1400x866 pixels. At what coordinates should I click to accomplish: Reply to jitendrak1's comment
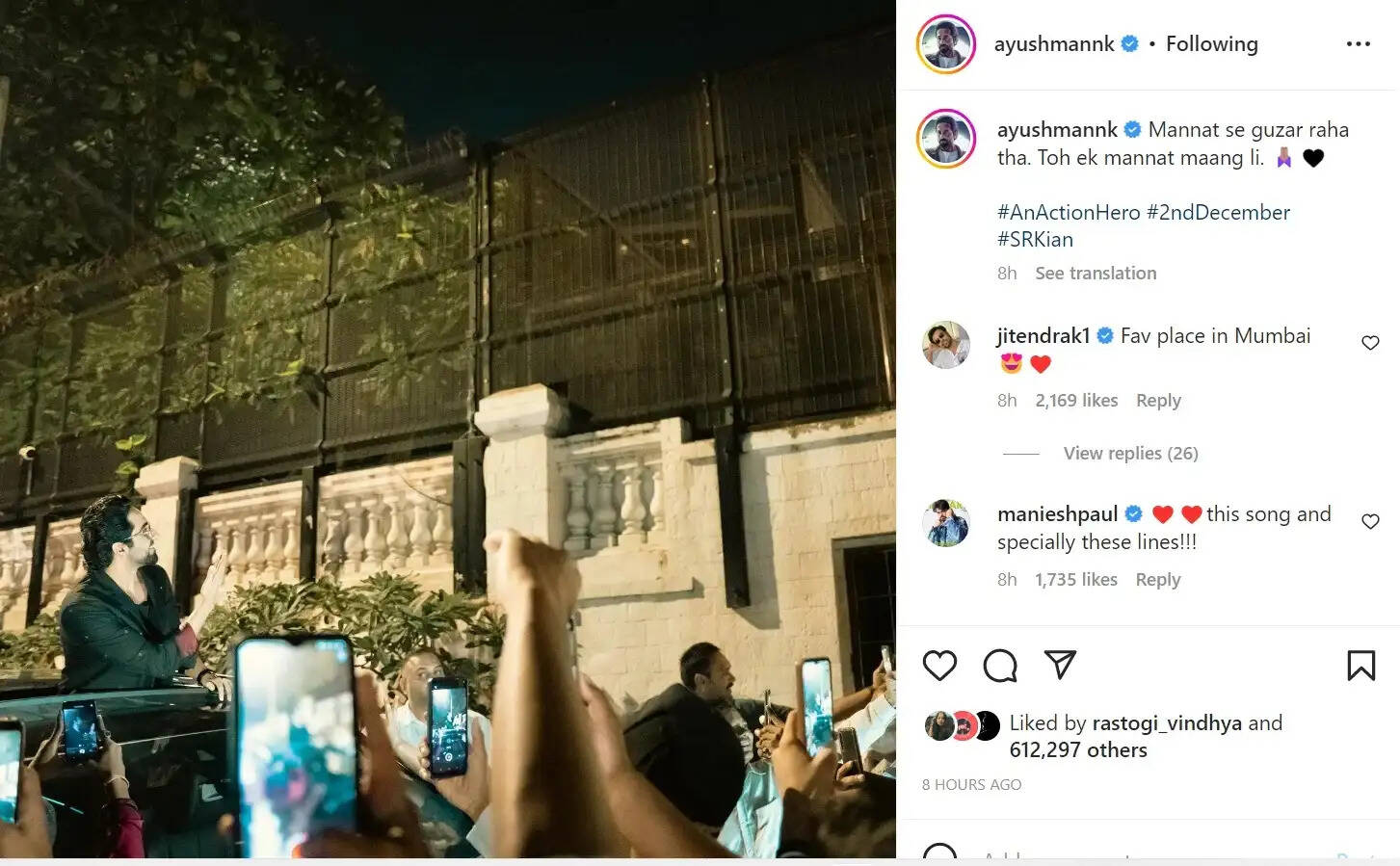(x=1158, y=401)
